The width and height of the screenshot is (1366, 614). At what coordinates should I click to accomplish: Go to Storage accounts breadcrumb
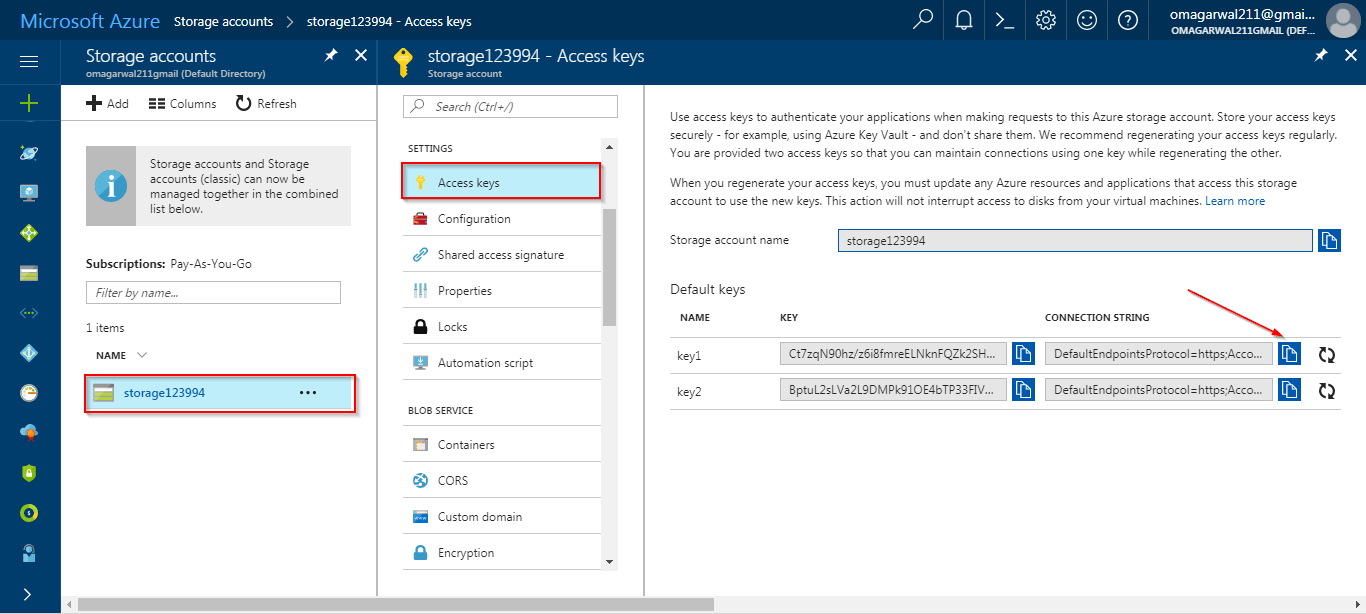(x=224, y=21)
